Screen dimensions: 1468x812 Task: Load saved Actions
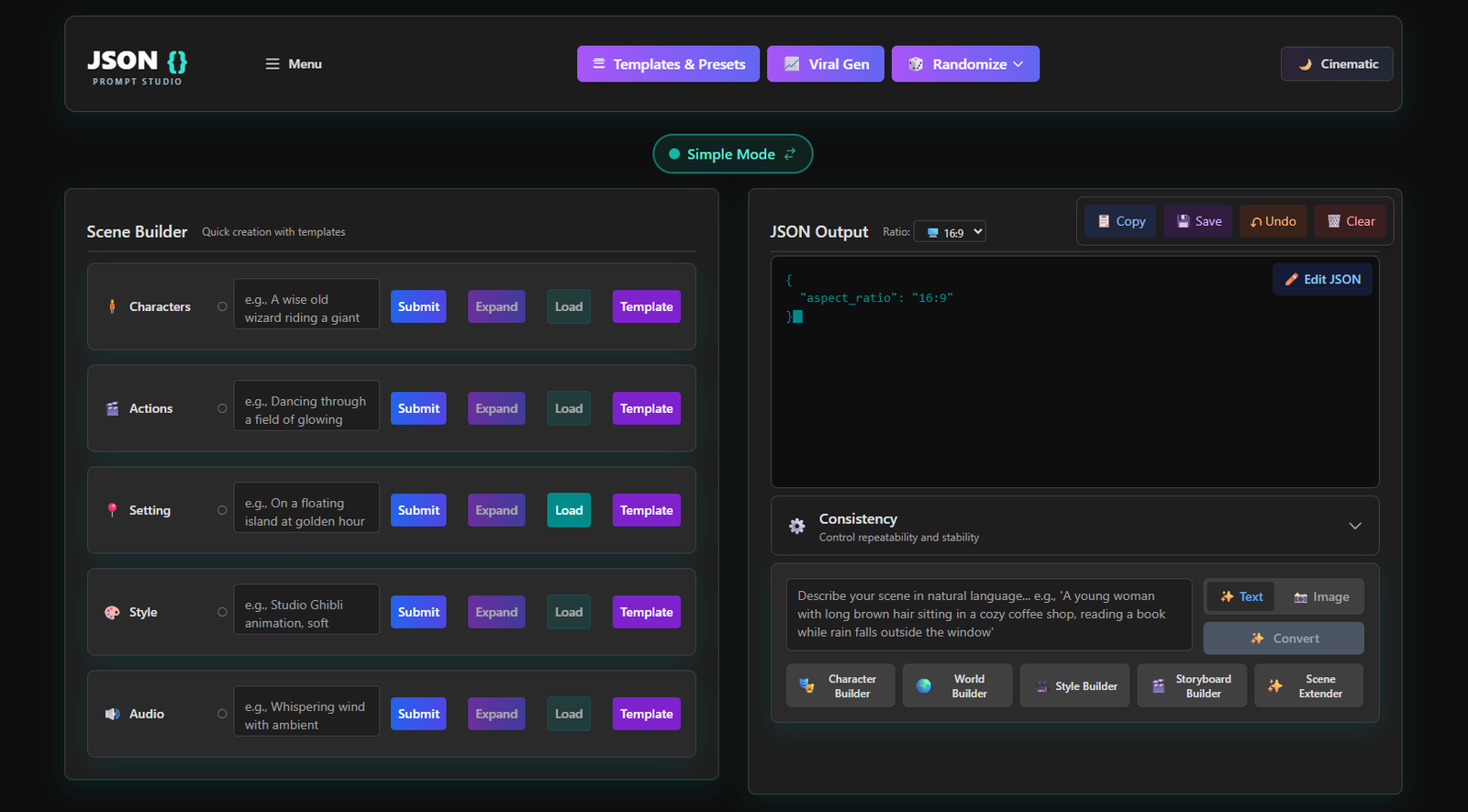point(569,408)
